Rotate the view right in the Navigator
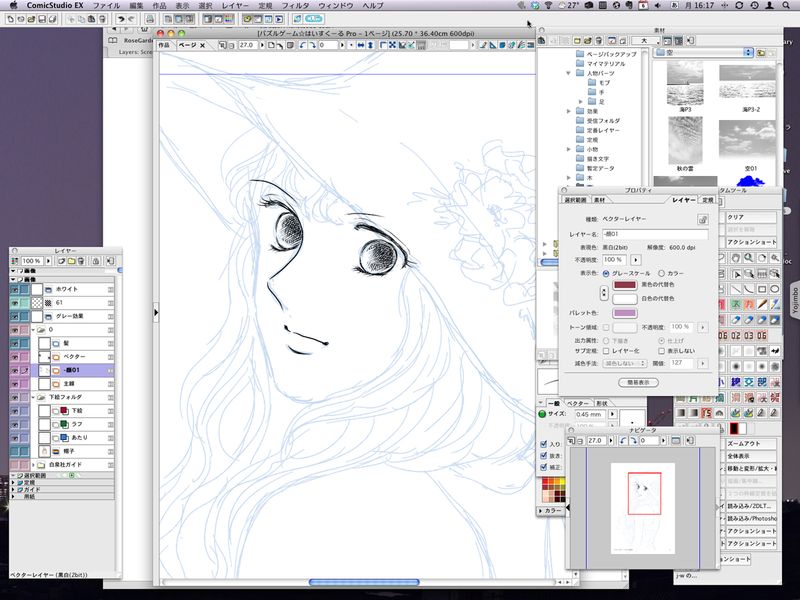The height and width of the screenshot is (600, 800). 633,440
